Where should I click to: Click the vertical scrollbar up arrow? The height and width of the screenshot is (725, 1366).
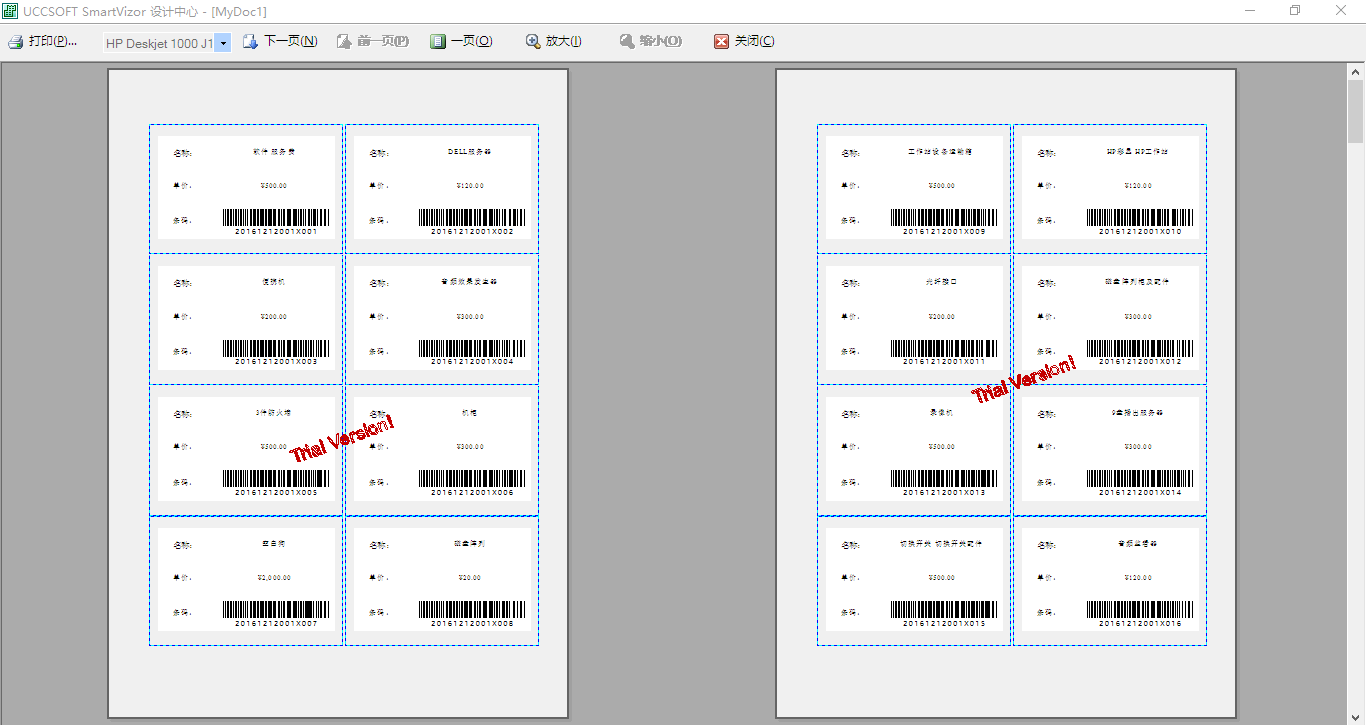1356,72
